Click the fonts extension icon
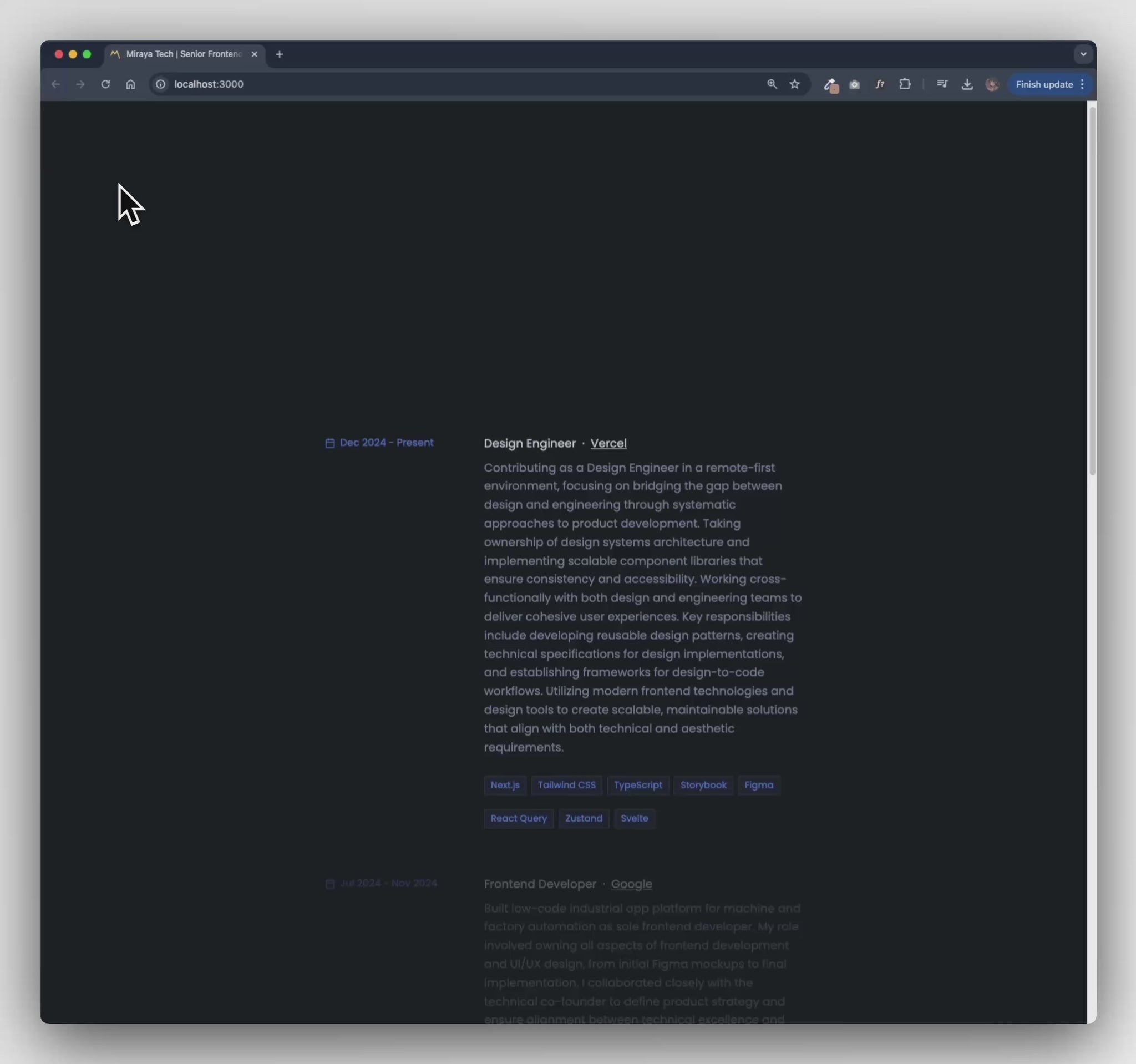The image size is (1136, 1064). tap(879, 84)
